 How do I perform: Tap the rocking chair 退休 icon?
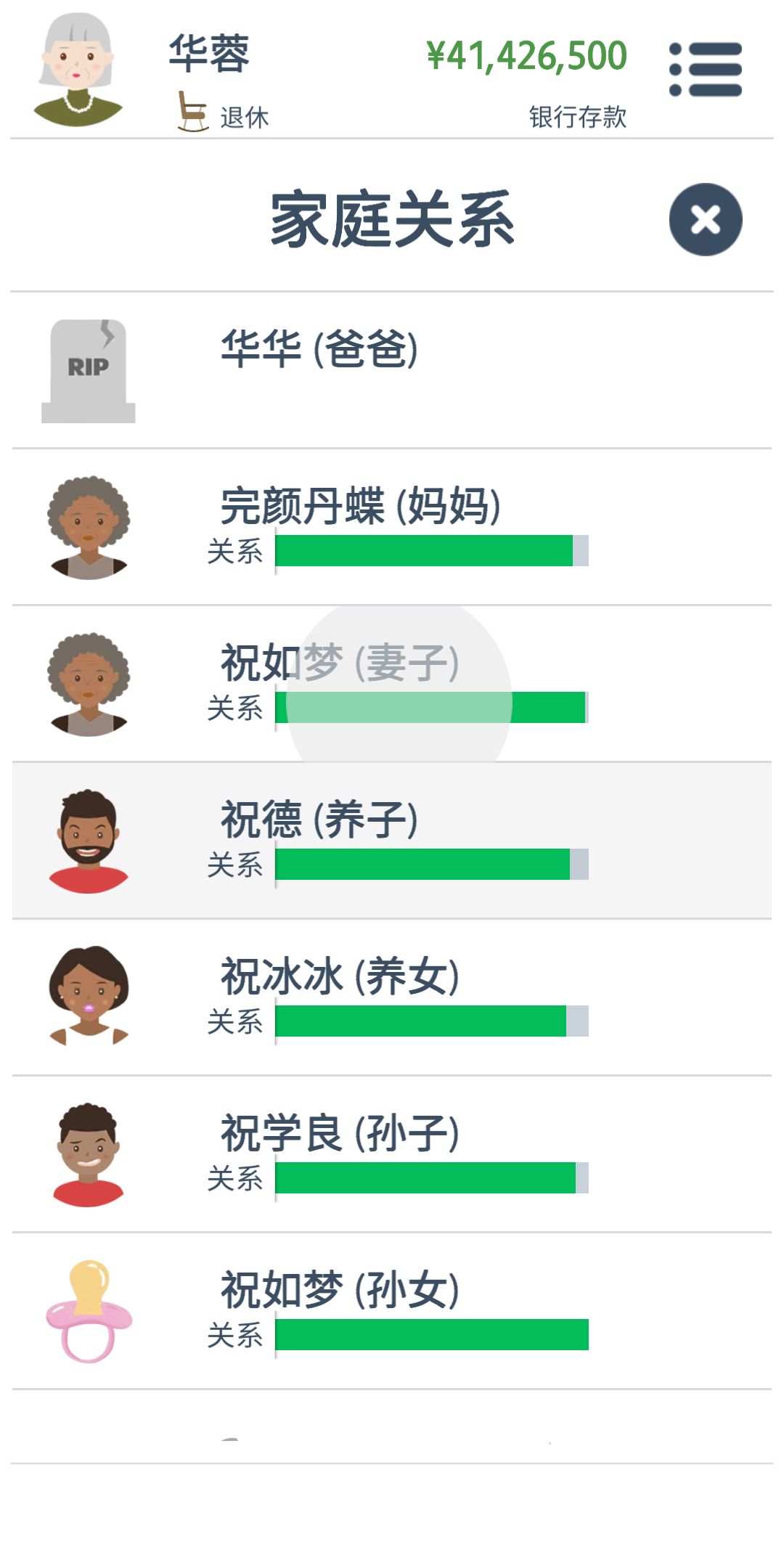193,111
